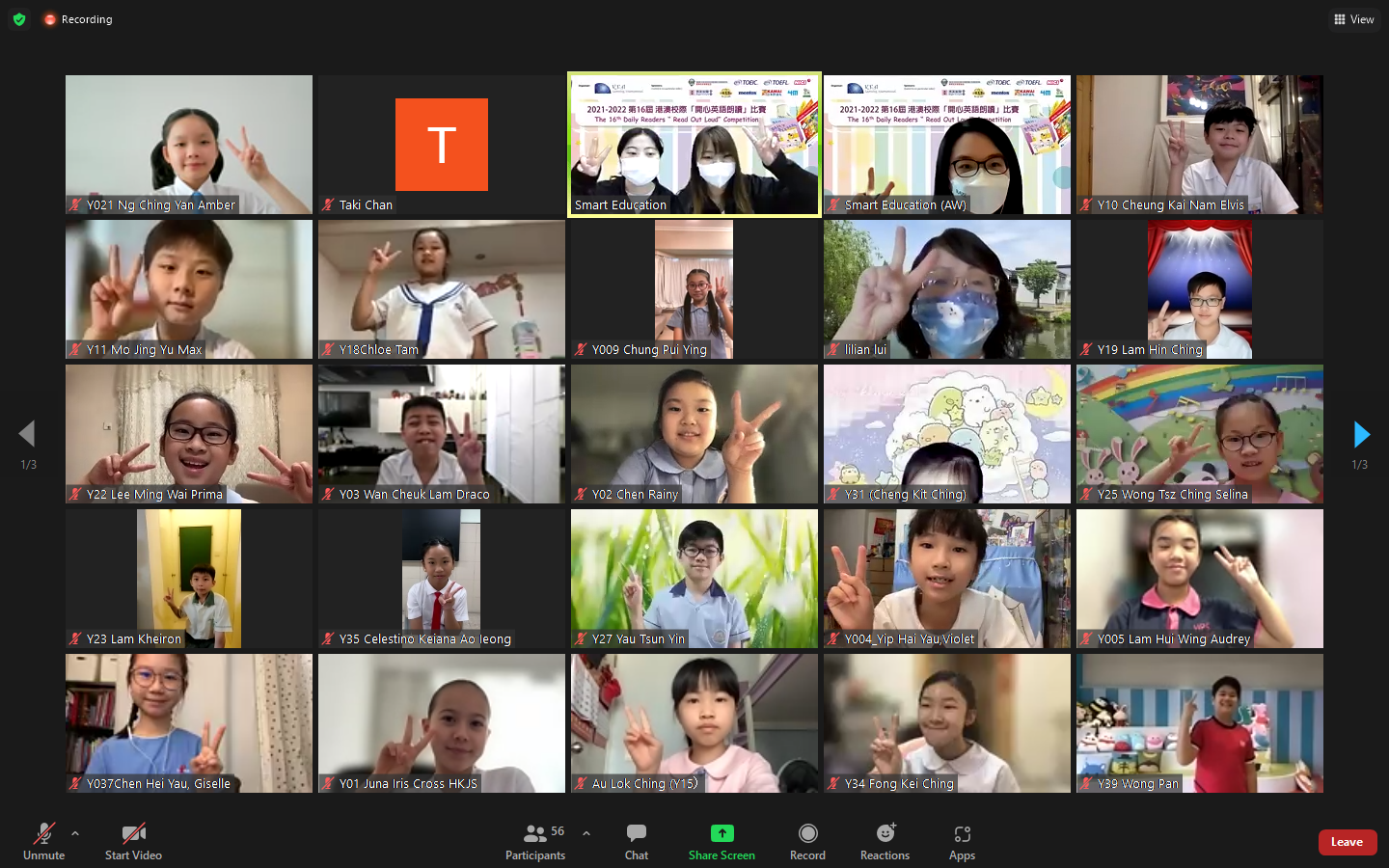Open the View layout menu
Image resolution: width=1389 pixels, height=868 pixels.
click(x=1354, y=19)
